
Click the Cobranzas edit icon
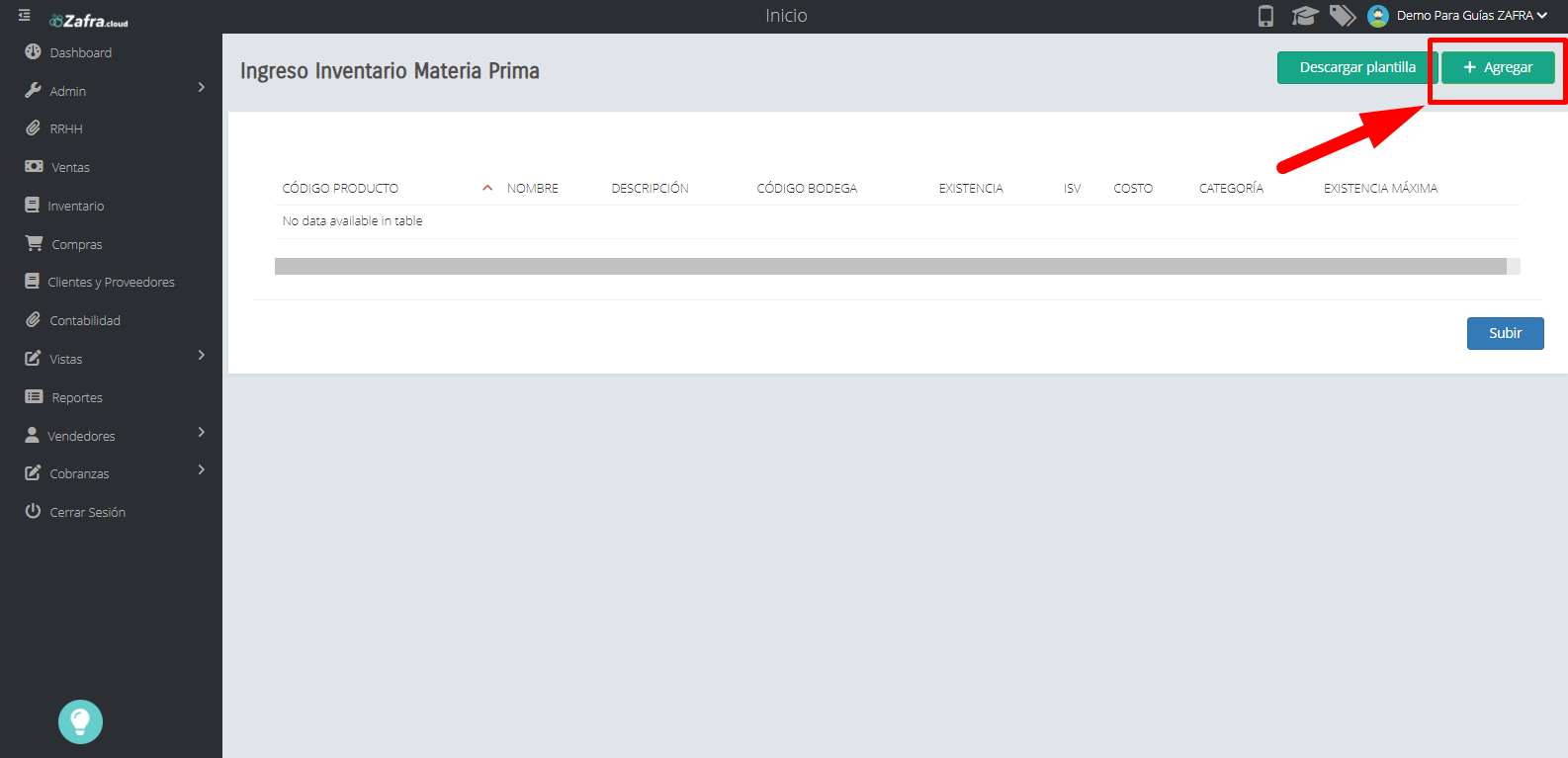click(x=33, y=472)
